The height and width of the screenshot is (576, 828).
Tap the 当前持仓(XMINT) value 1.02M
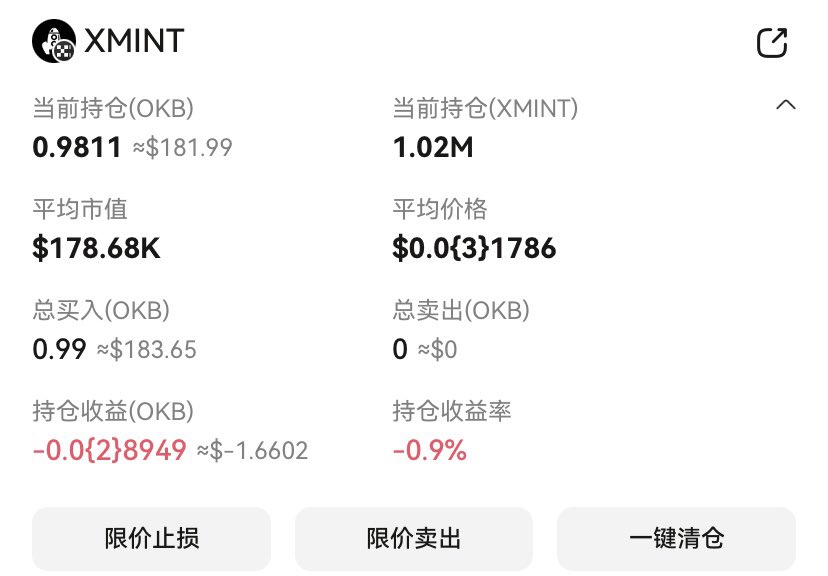[x=433, y=147]
